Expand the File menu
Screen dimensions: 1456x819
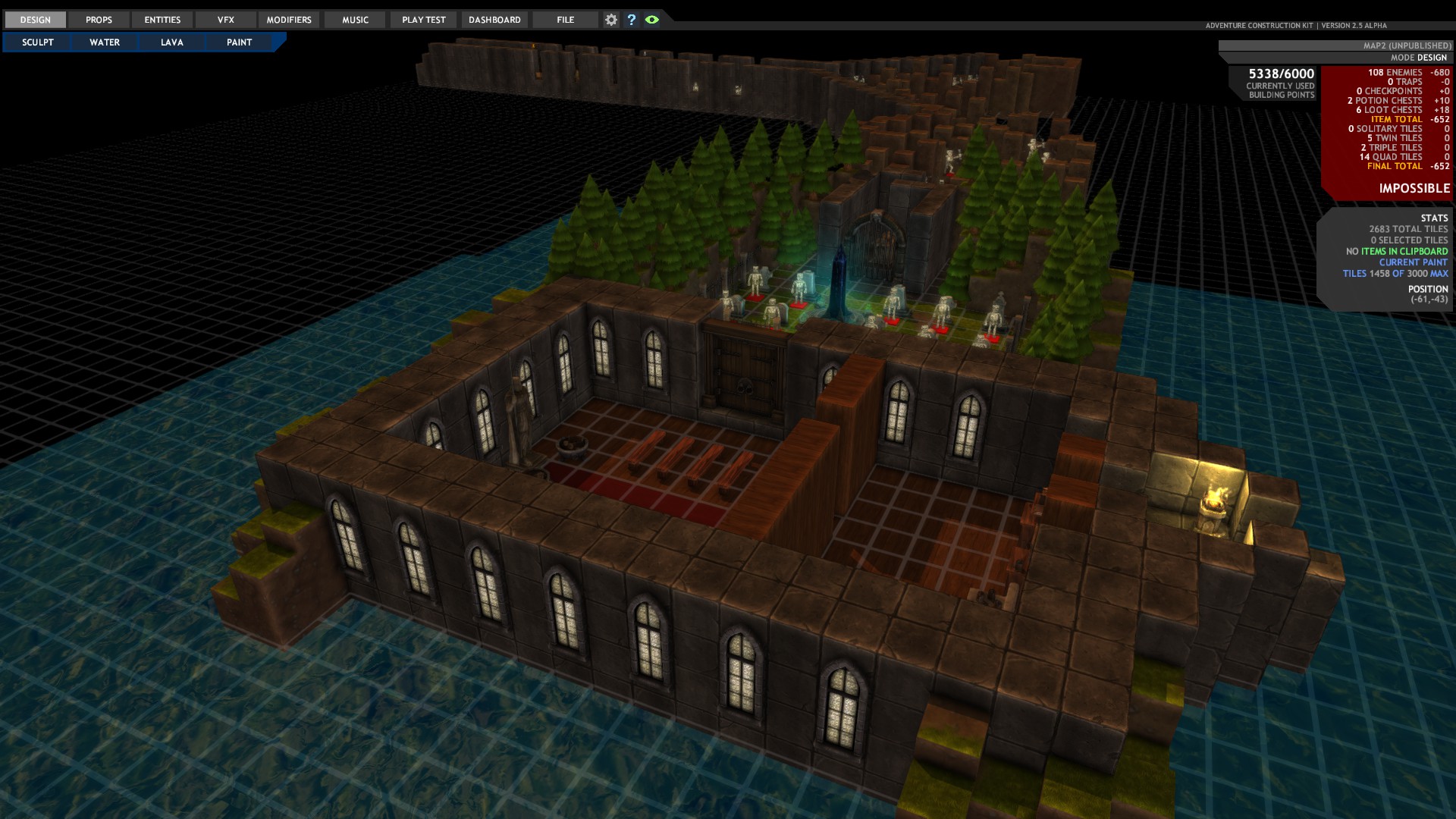pyautogui.click(x=565, y=20)
